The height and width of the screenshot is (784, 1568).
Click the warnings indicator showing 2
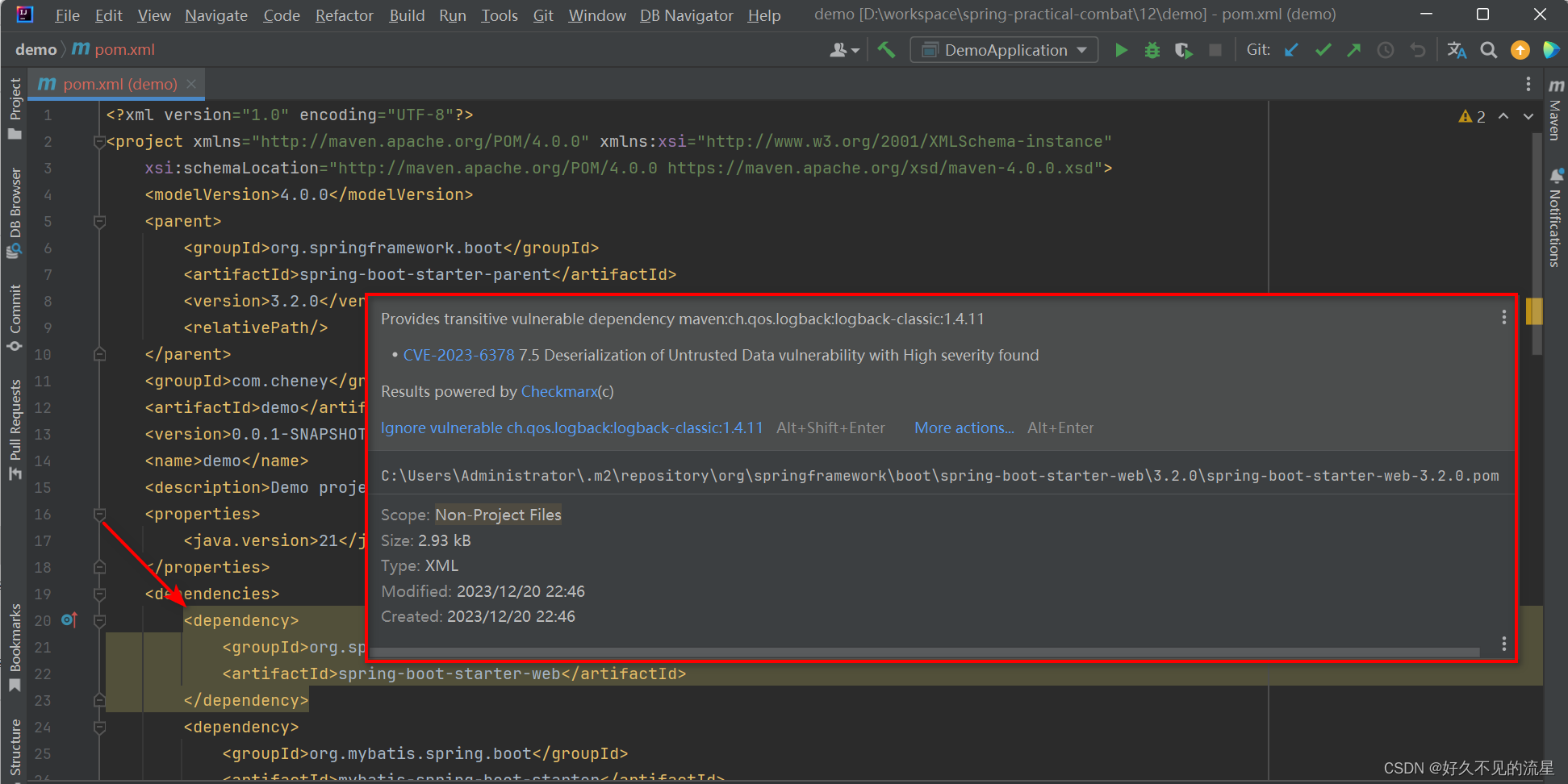tap(1472, 116)
